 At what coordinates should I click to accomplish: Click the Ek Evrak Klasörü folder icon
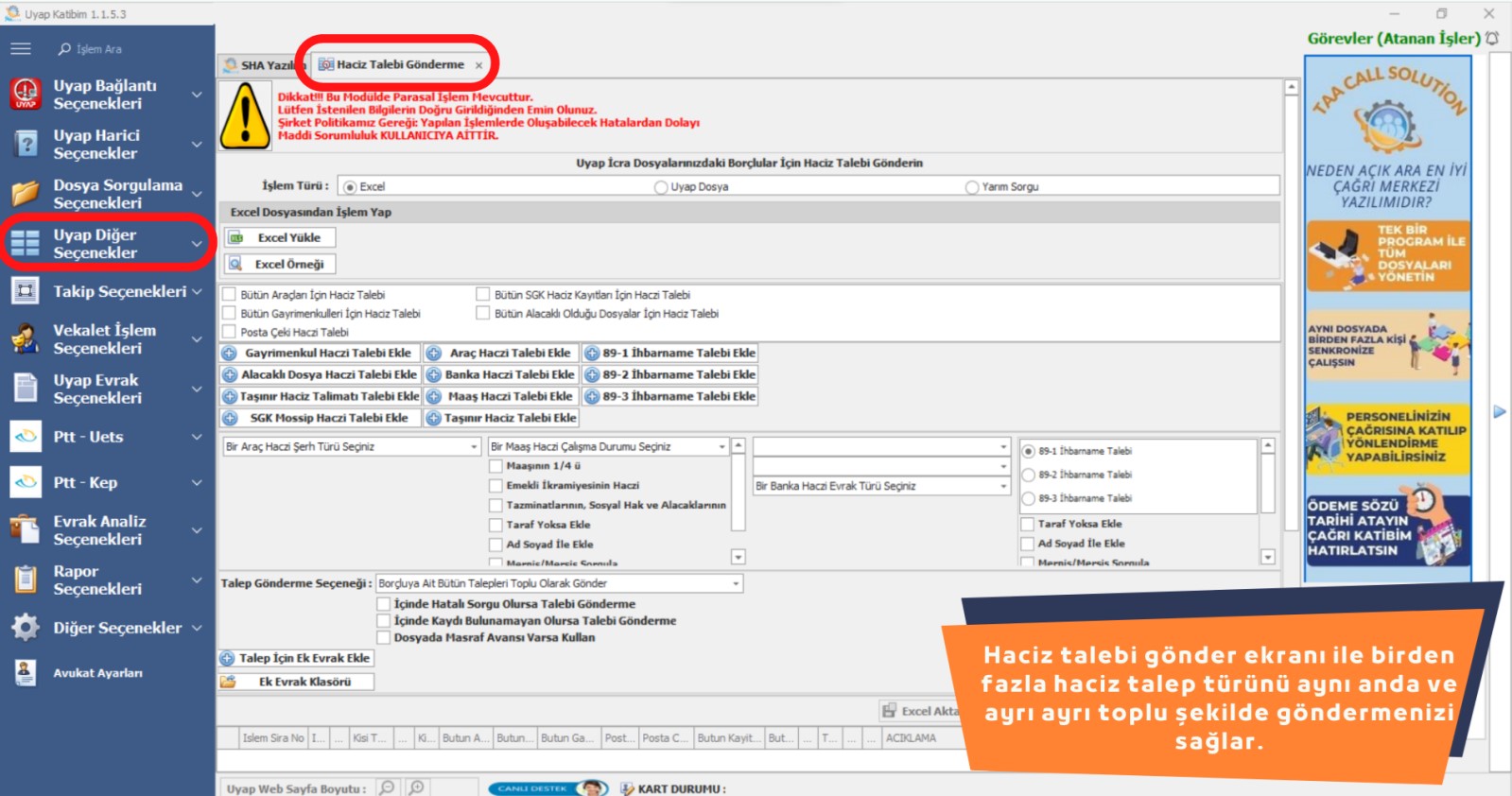(228, 682)
